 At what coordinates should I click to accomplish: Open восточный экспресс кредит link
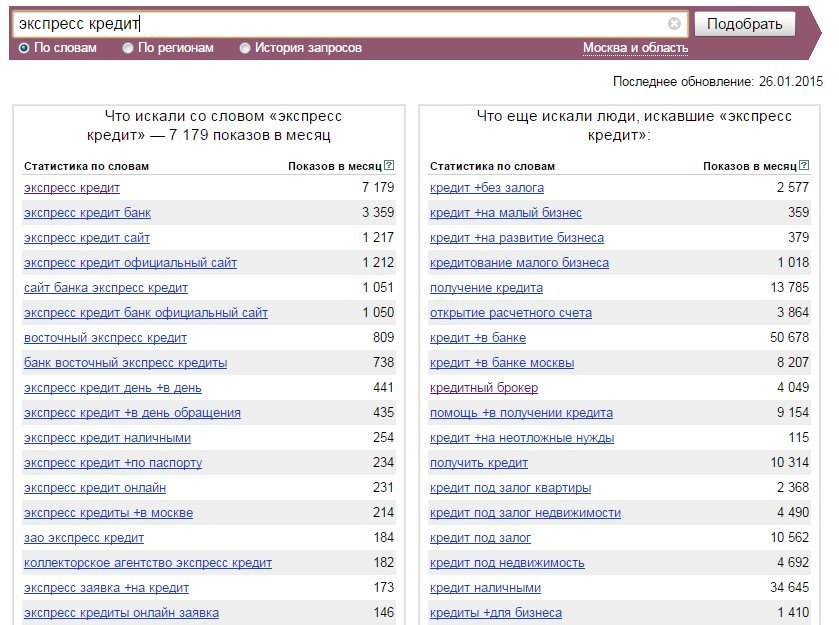(x=105, y=338)
